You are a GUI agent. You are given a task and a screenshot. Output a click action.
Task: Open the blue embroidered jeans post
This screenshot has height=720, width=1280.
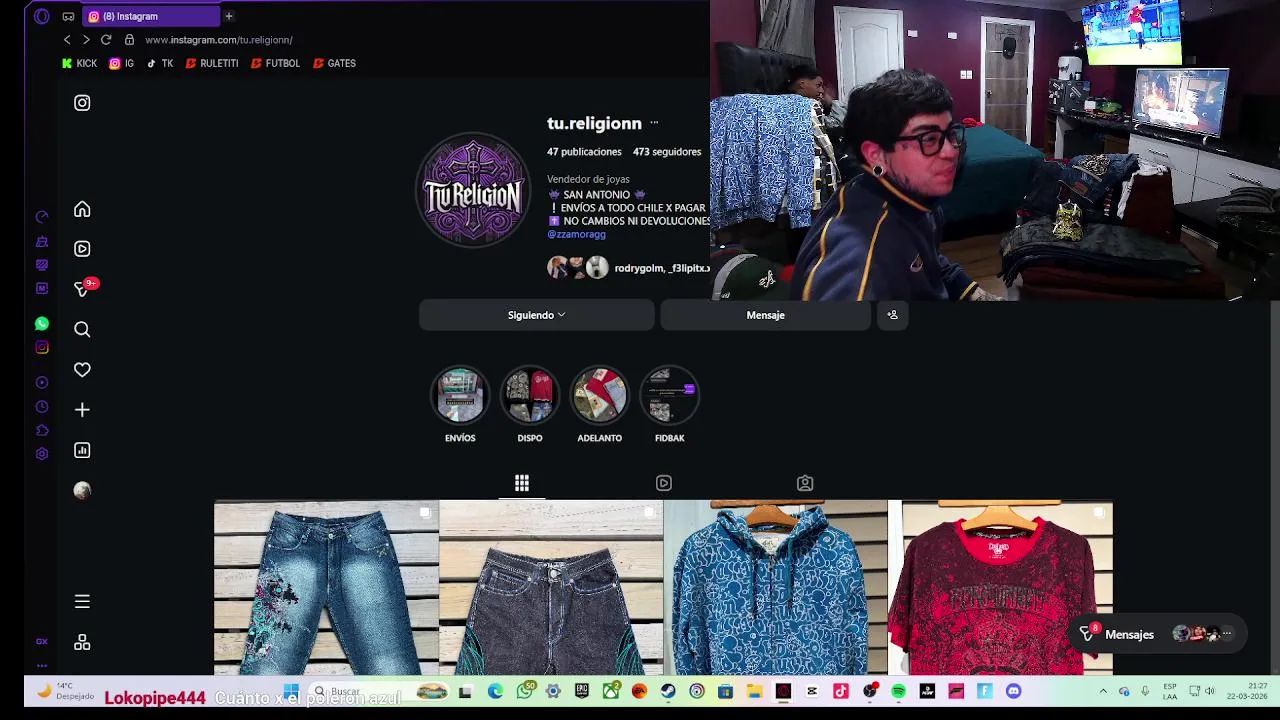326,588
